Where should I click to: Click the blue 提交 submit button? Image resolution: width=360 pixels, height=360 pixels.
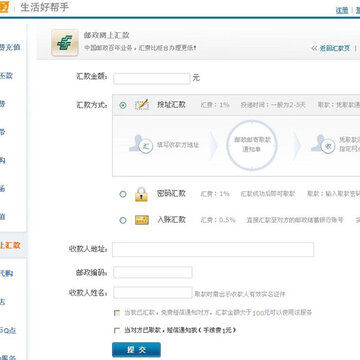(x=136, y=350)
